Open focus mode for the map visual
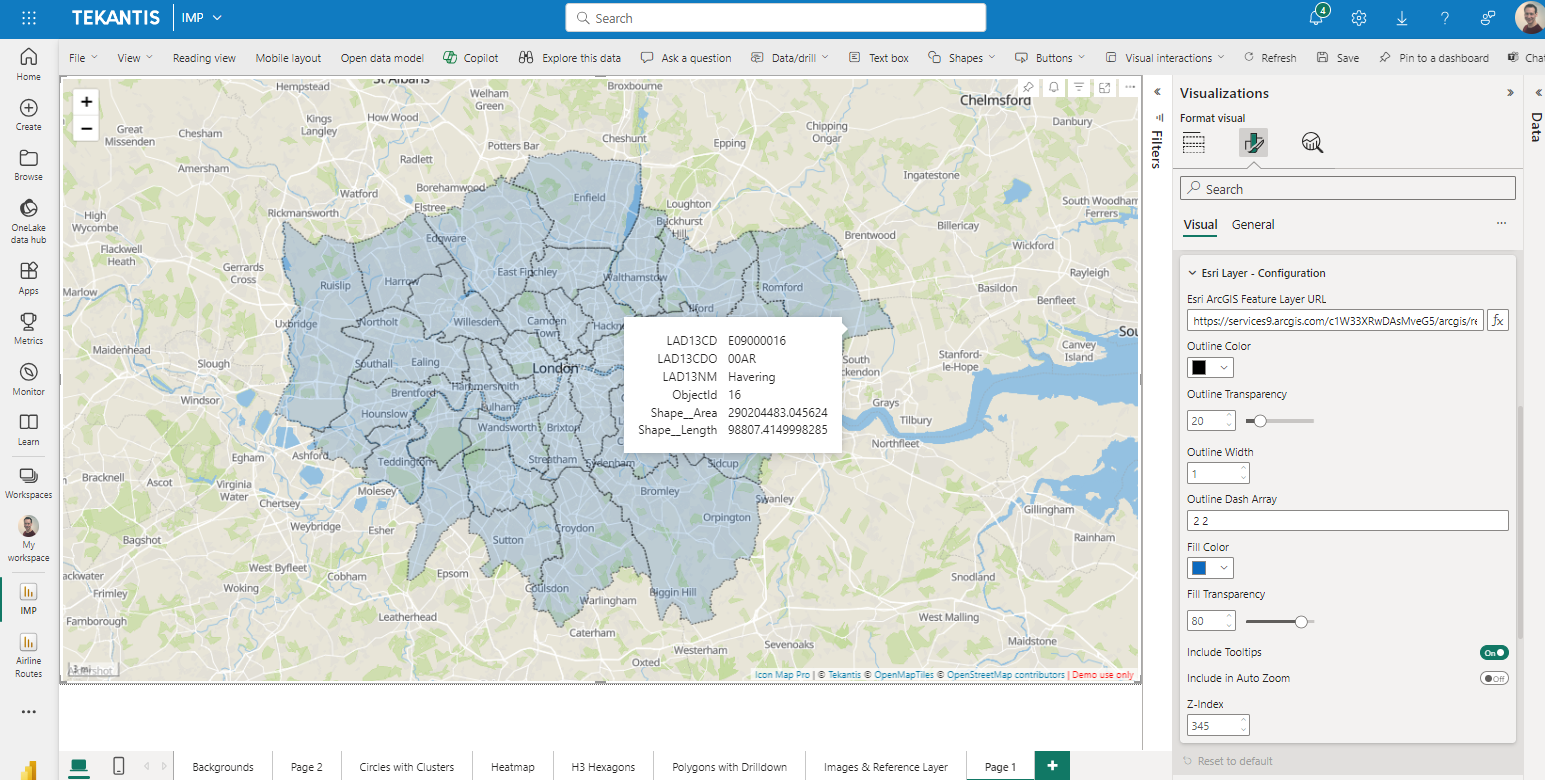1545x780 pixels. coord(1104,88)
